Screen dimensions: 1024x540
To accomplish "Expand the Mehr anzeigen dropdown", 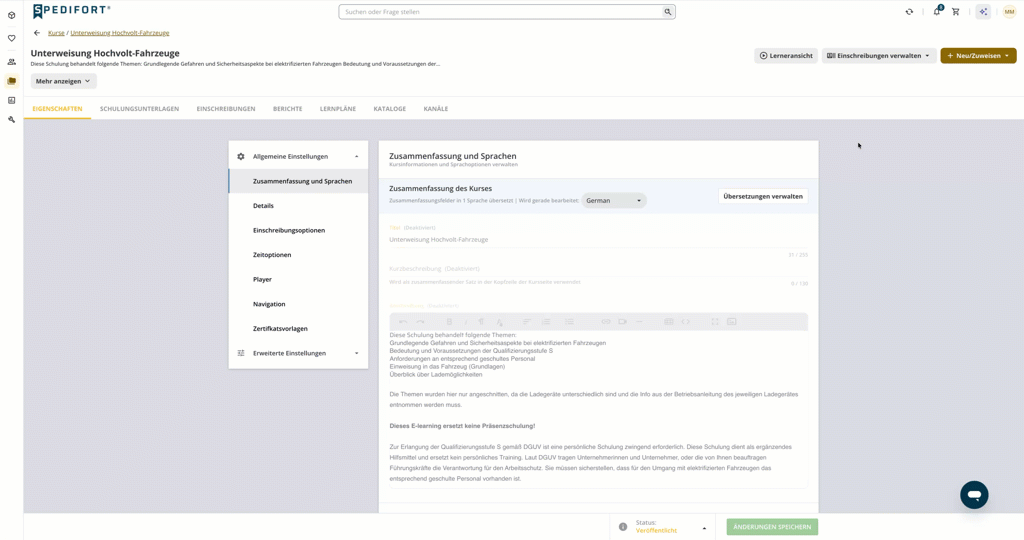I will pyautogui.click(x=63, y=81).
